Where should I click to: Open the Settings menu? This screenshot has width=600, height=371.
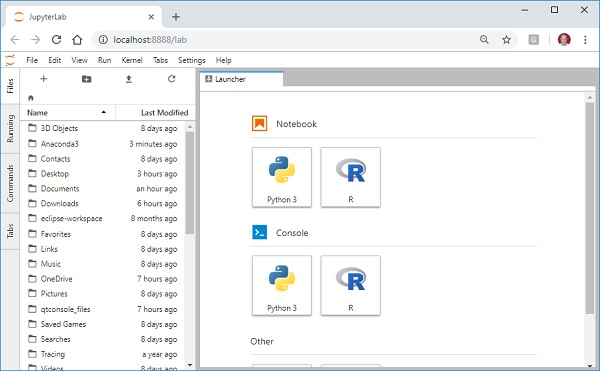(x=191, y=60)
